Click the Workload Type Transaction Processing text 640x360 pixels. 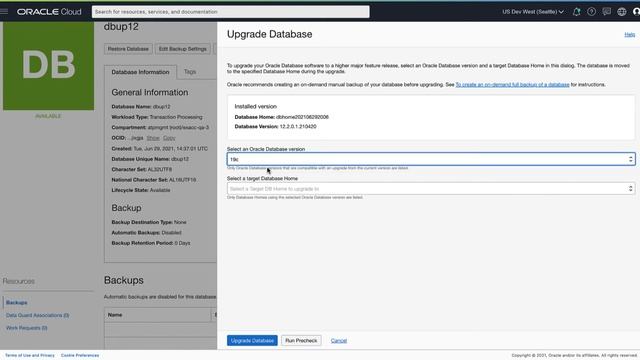(x=157, y=117)
